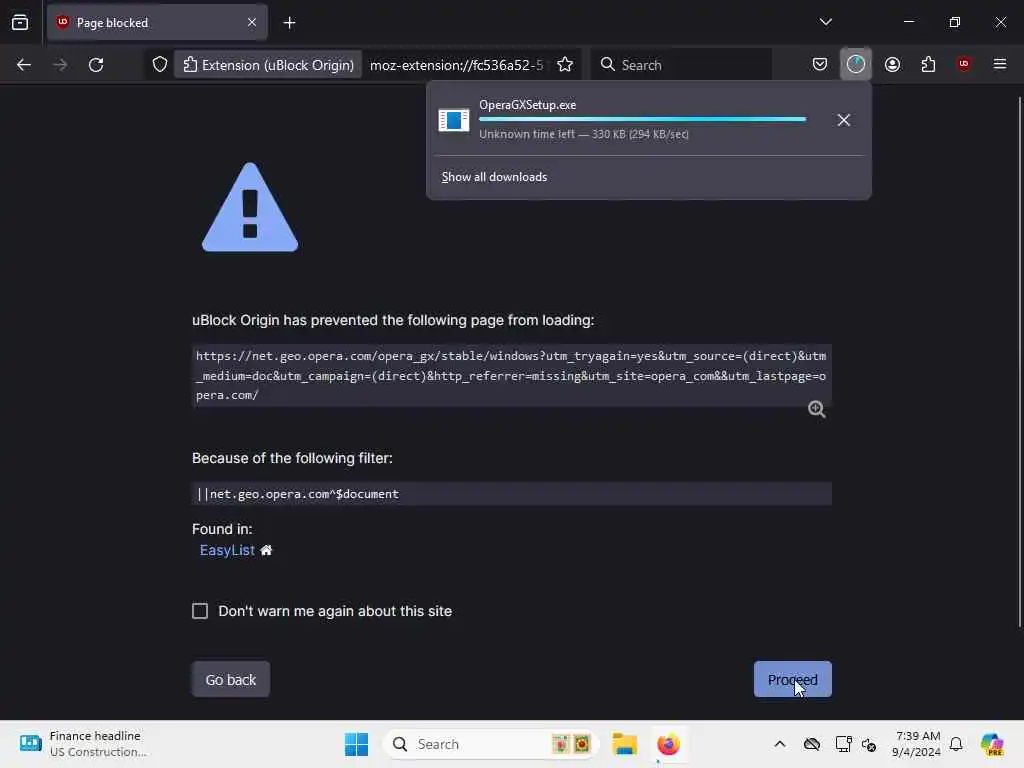The height and width of the screenshot is (768, 1024).
Task: Click the OperaGXSetup.exe file icon
Action: (x=453, y=120)
